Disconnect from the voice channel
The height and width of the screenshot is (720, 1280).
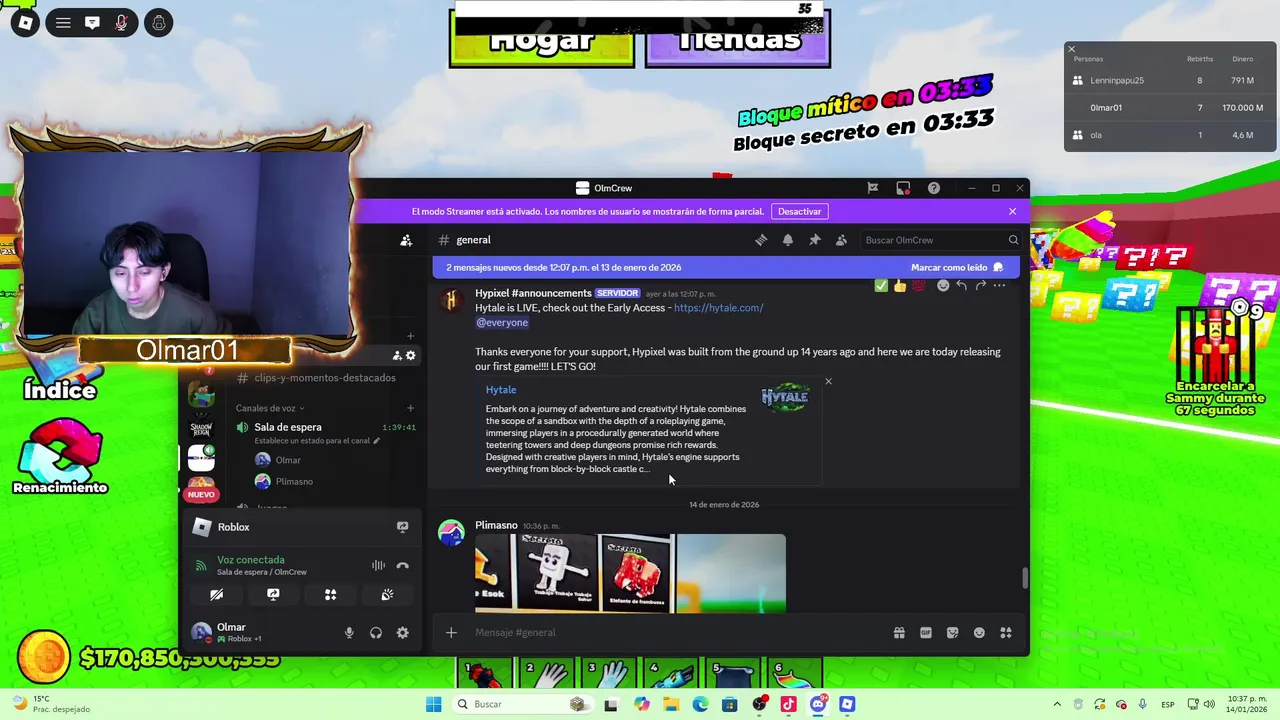[x=402, y=565]
